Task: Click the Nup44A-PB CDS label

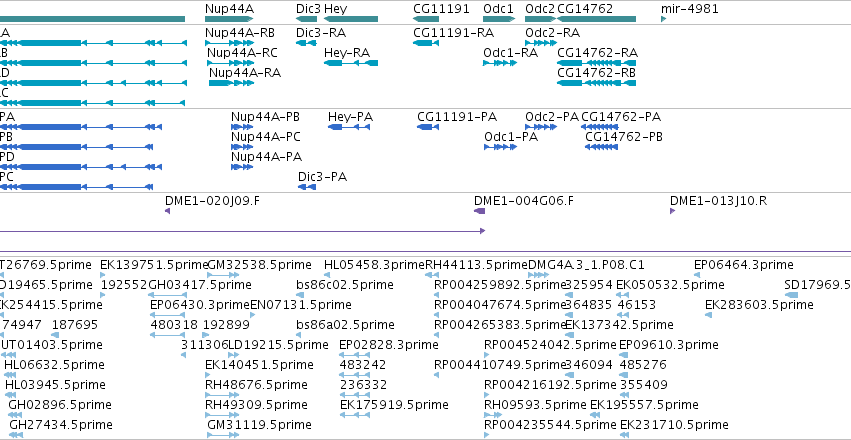Action: [x=265, y=117]
